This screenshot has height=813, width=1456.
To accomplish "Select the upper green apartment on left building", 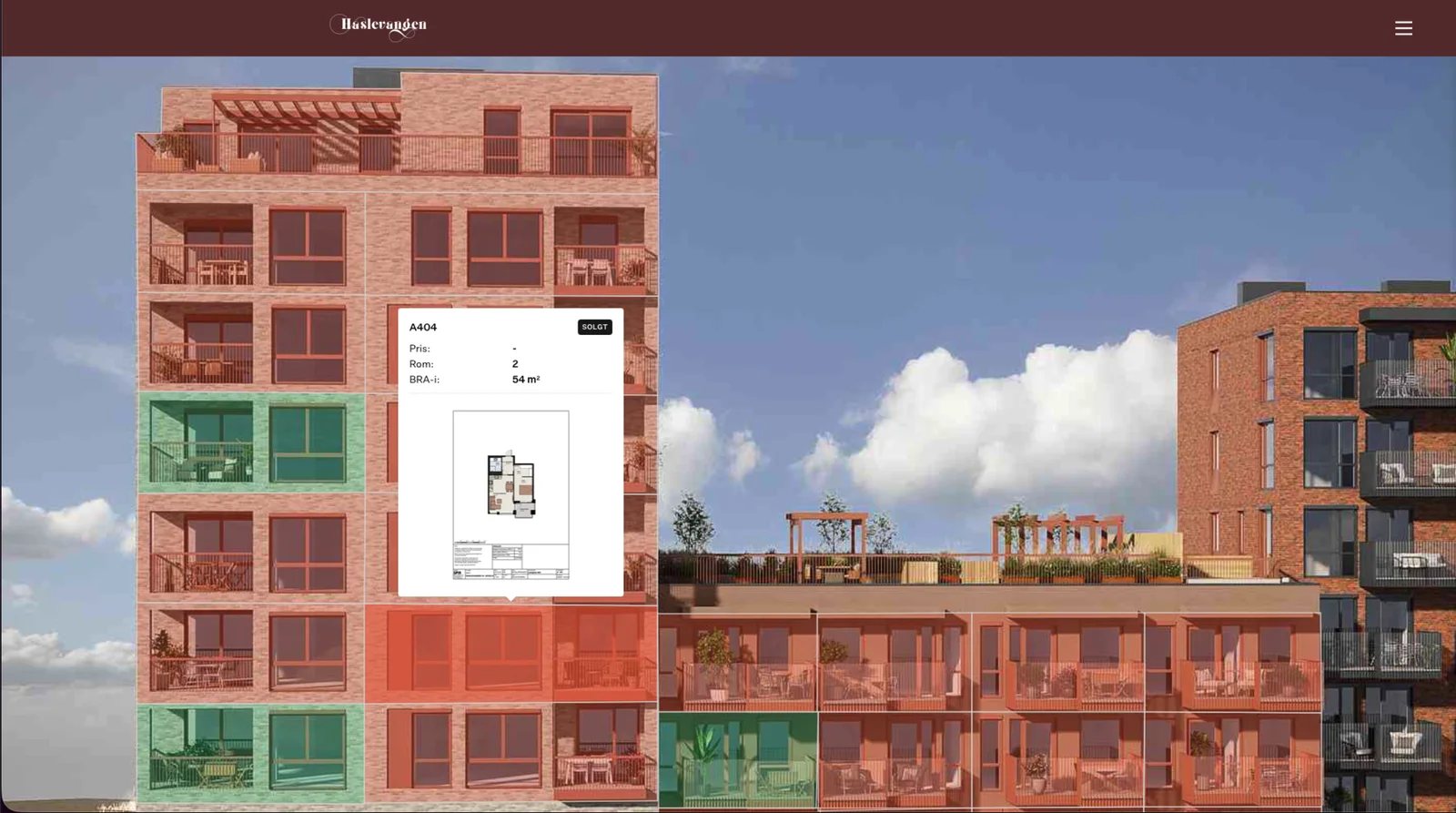I will (251, 442).
